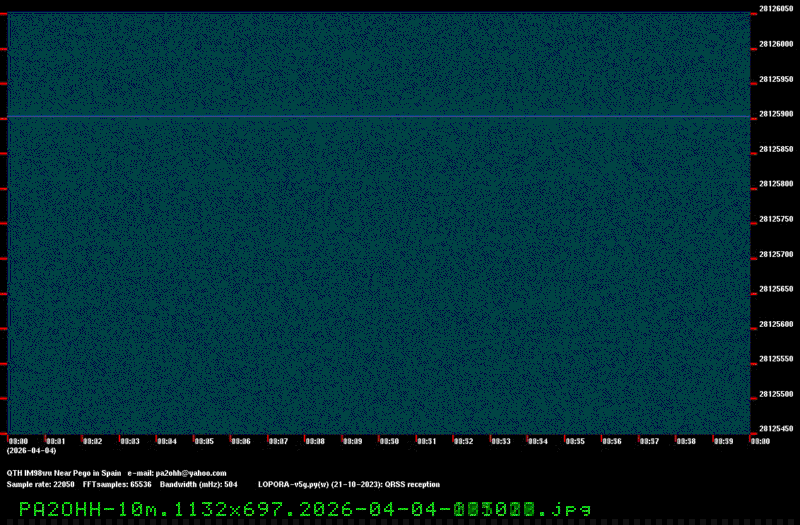800x525 pixels.
Task: Click the 28125650 frequency axis value
Action: (776, 289)
